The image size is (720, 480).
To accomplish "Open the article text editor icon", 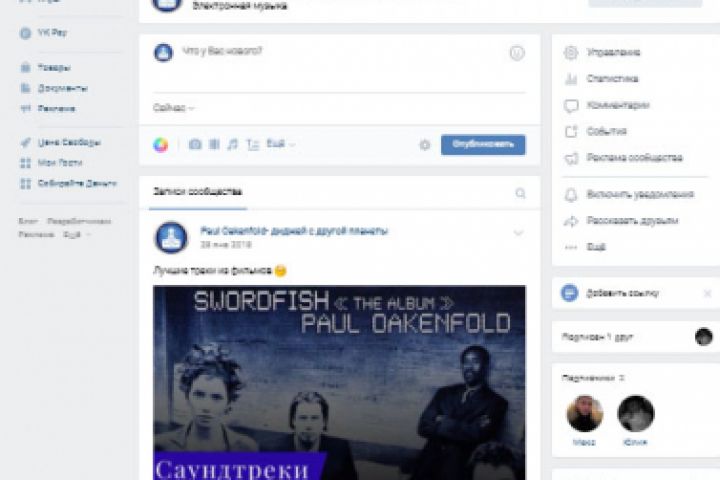I will coord(253,145).
